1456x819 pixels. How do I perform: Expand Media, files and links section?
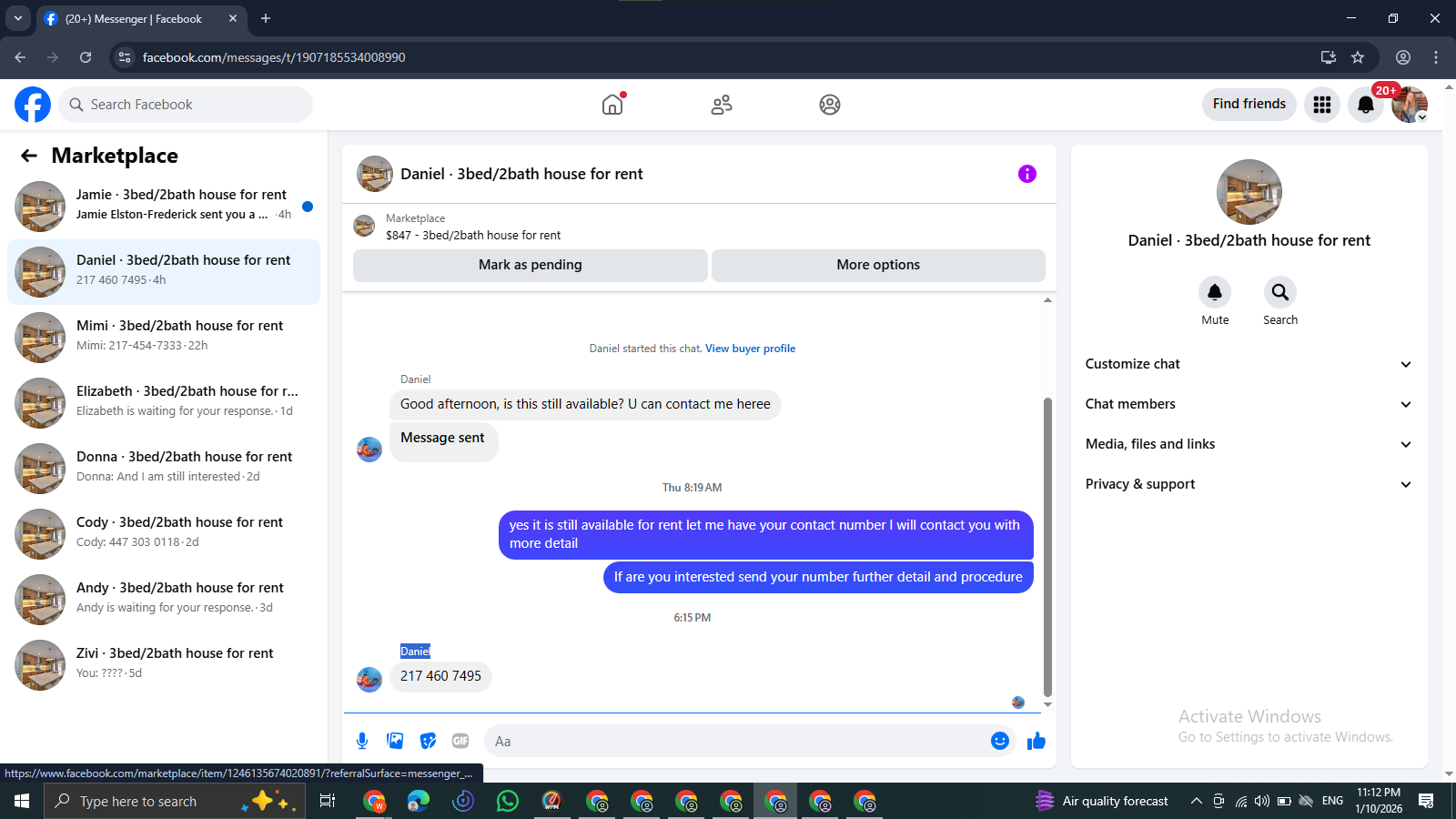click(1249, 444)
